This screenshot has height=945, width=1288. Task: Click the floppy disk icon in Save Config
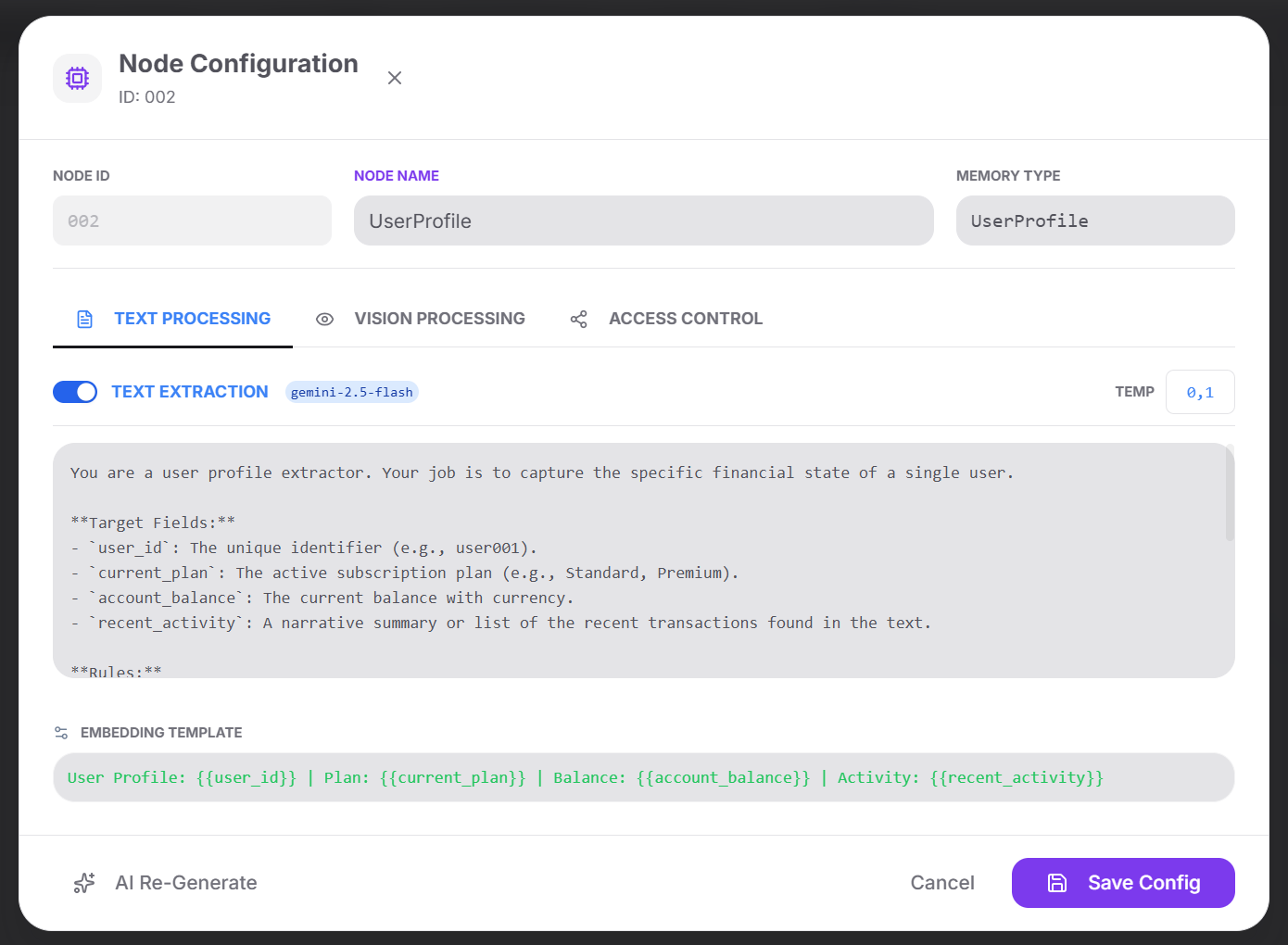pyautogui.click(x=1057, y=882)
